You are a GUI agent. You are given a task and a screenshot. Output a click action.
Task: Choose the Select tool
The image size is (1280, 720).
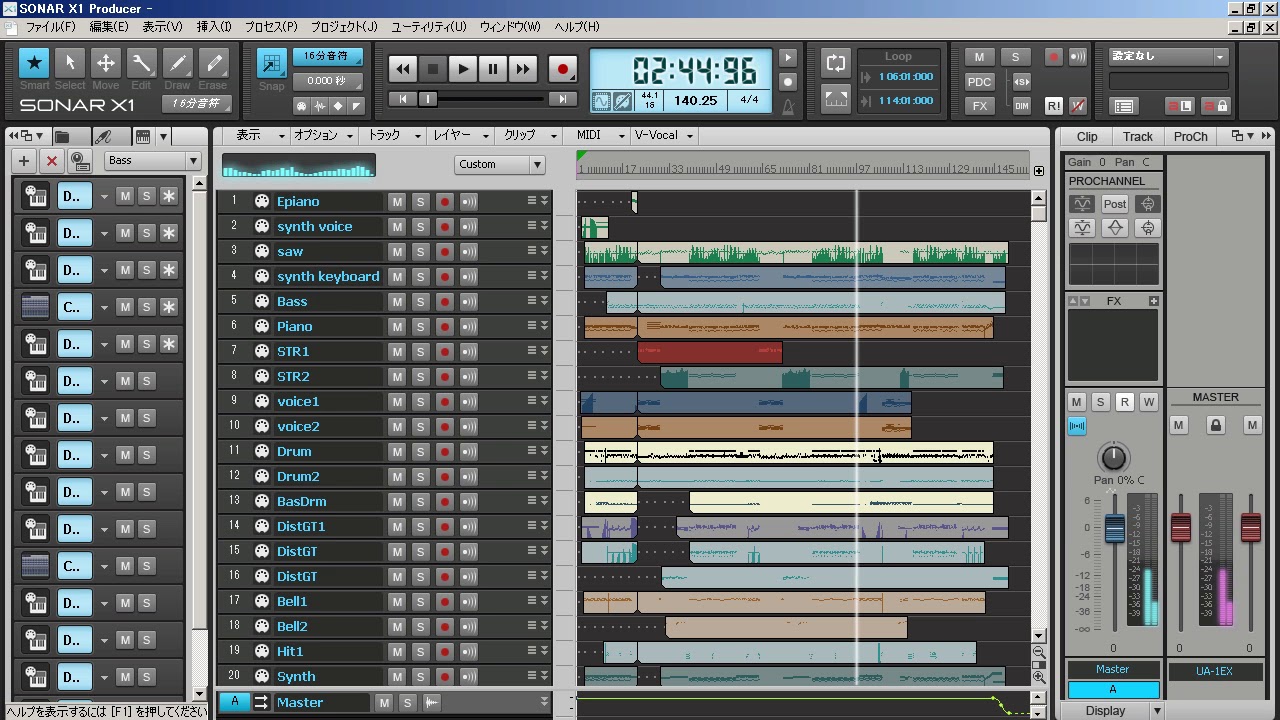[x=70, y=64]
